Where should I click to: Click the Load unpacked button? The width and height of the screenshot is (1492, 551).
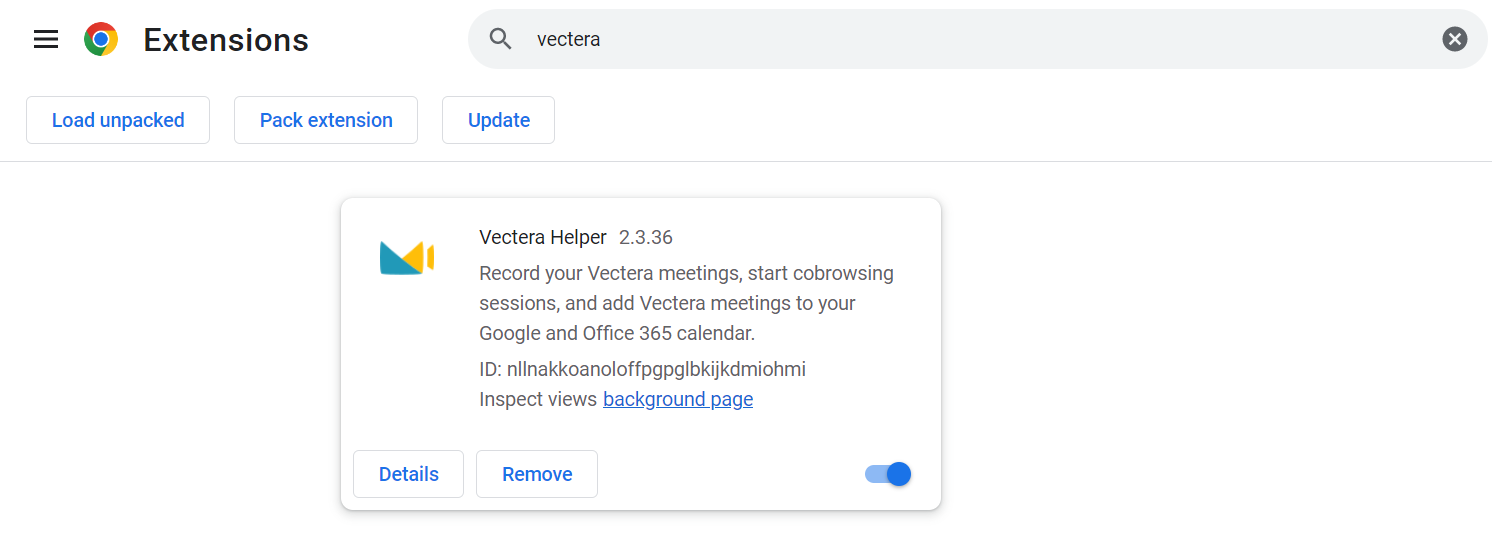point(118,120)
